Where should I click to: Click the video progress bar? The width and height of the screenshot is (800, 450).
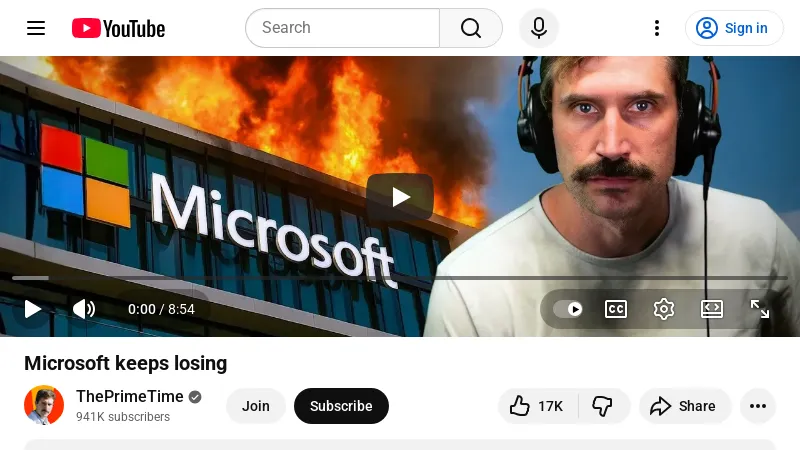click(x=400, y=278)
